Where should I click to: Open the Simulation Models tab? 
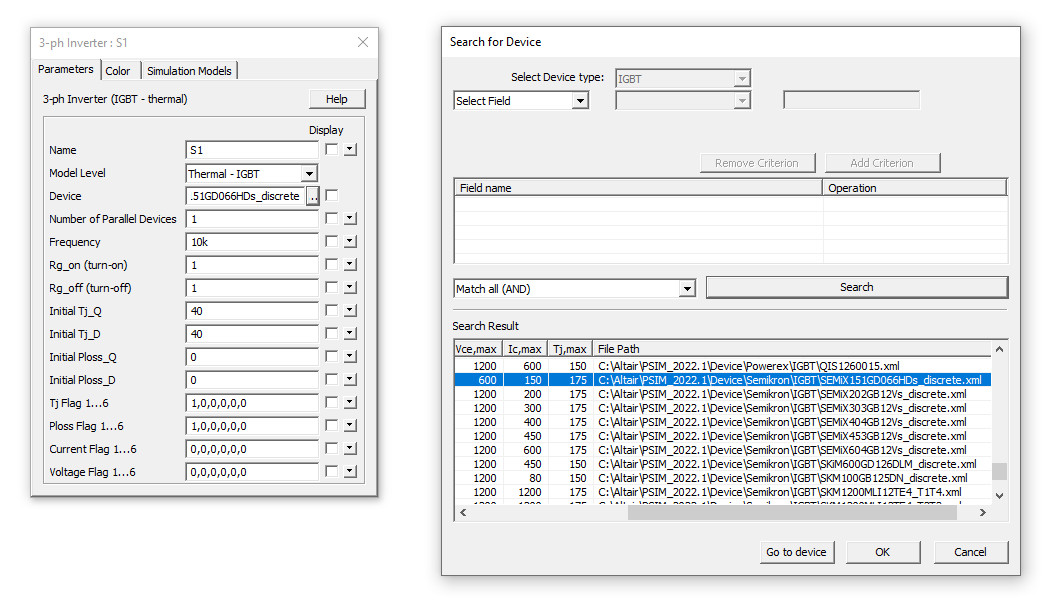tap(189, 71)
